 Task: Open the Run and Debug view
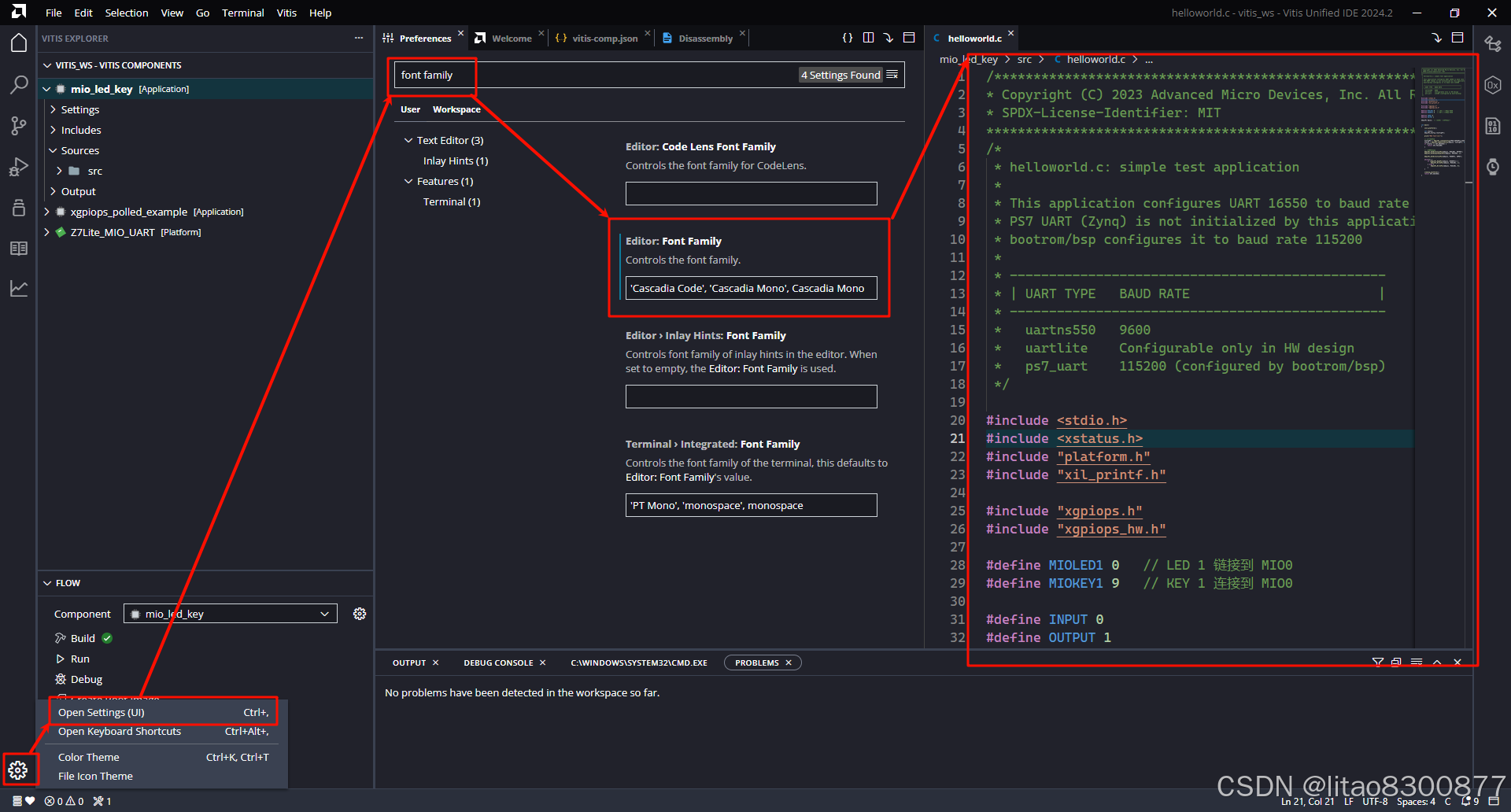tap(19, 166)
